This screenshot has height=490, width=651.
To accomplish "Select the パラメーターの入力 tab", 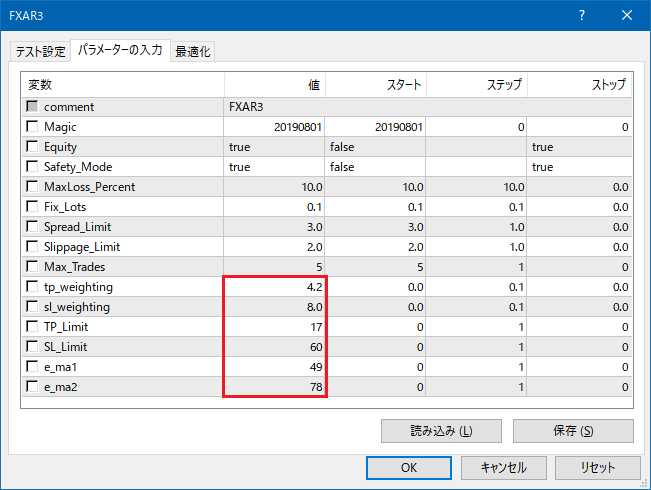I will pos(120,50).
